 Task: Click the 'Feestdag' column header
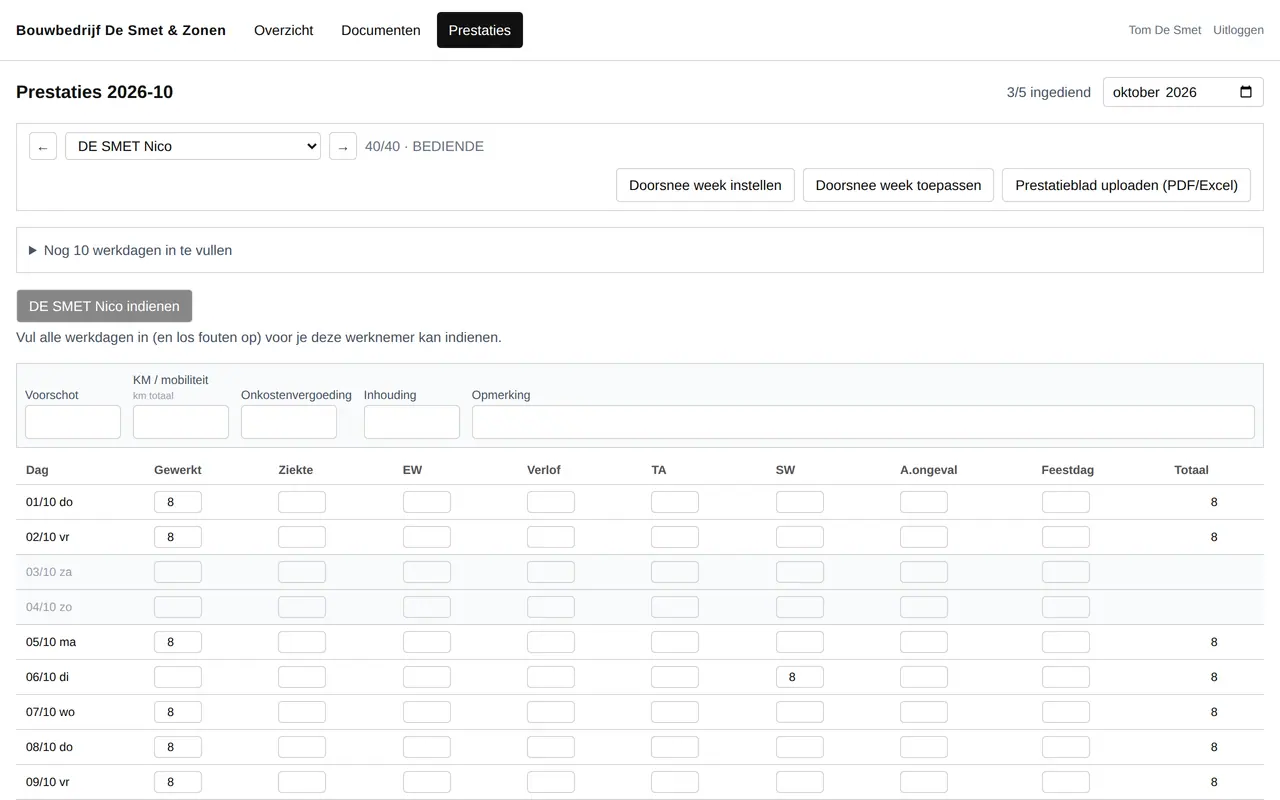(x=1068, y=470)
